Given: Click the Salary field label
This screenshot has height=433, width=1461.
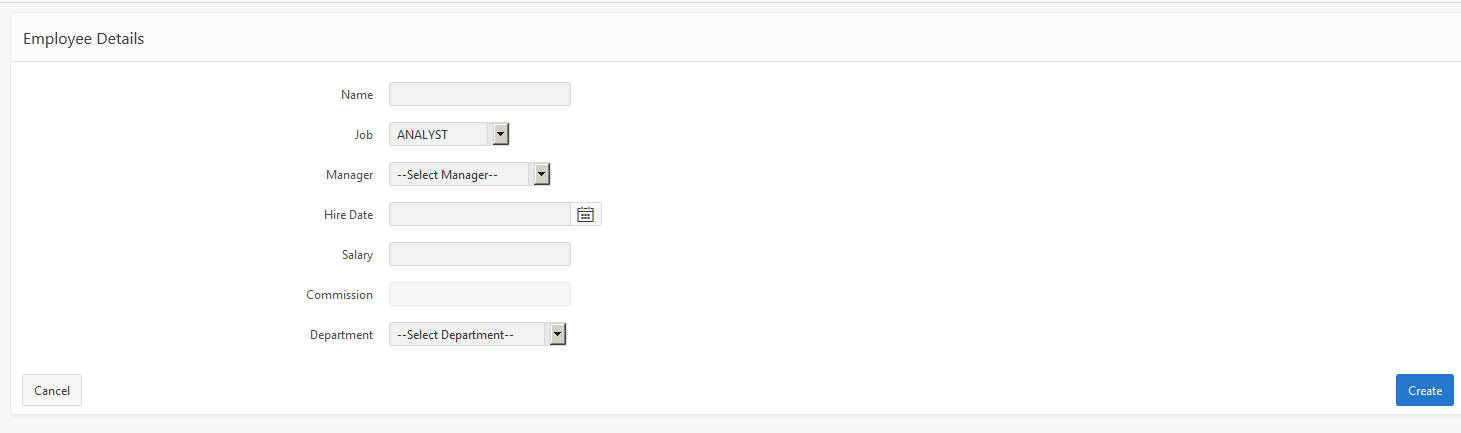Looking at the screenshot, I should tap(357, 255).
